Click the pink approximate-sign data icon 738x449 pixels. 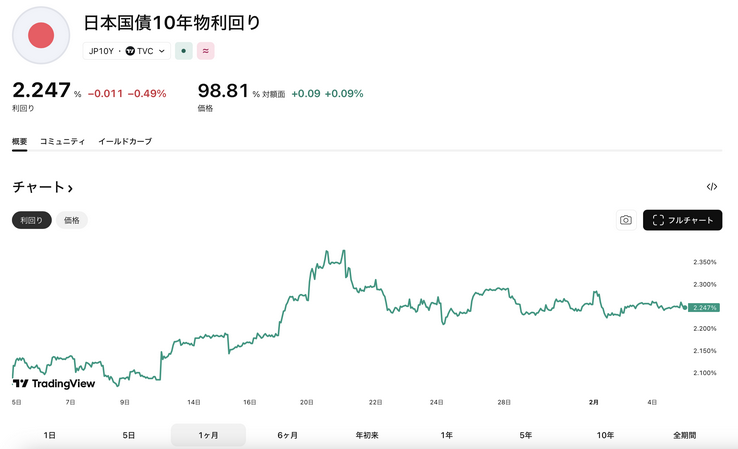pyautogui.click(x=206, y=50)
